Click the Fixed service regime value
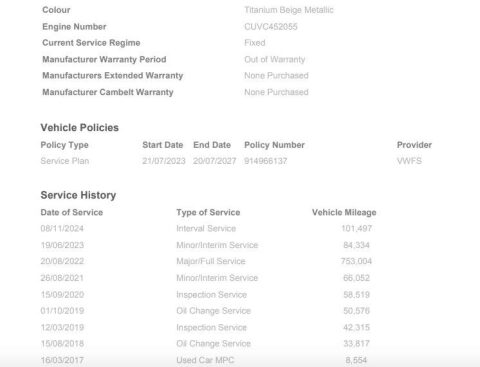 click(x=255, y=43)
